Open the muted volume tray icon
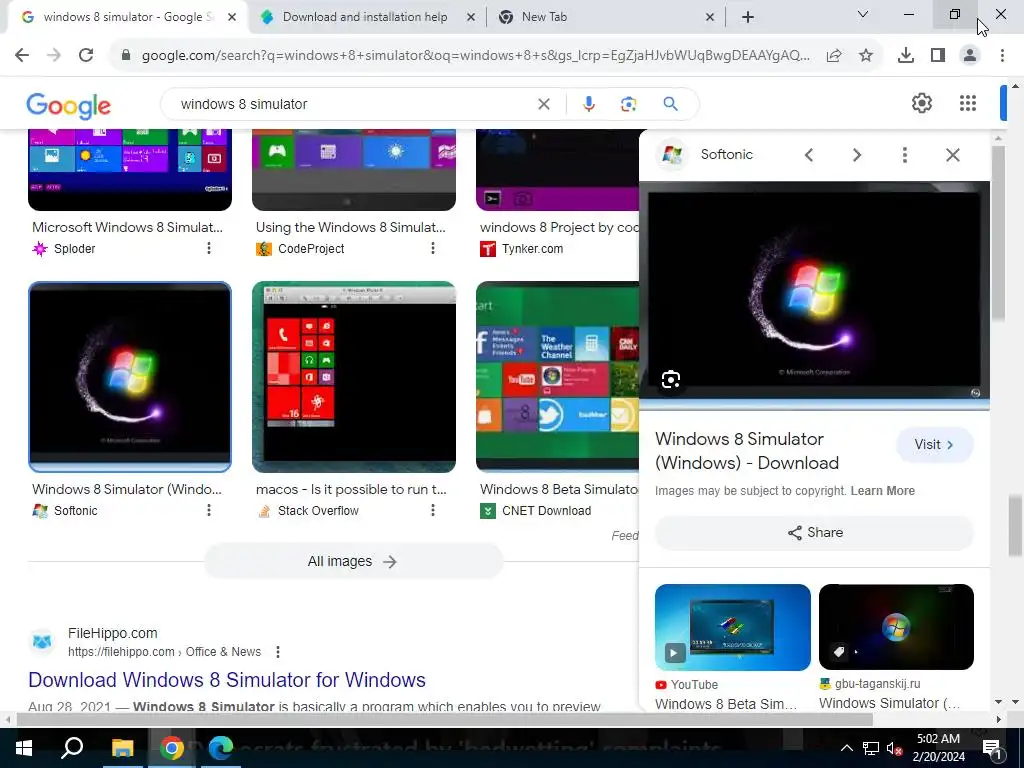The height and width of the screenshot is (768, 1024). click(894, 748)
